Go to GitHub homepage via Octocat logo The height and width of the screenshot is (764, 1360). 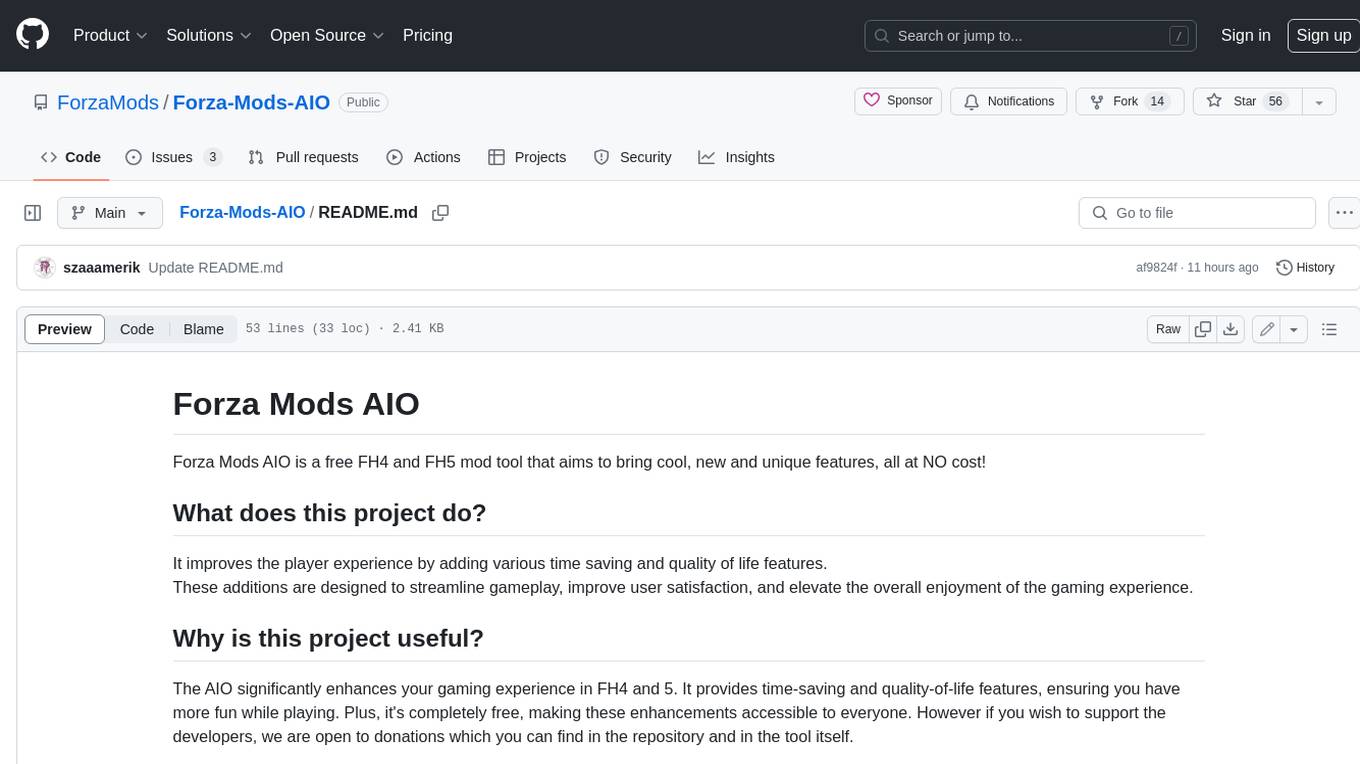click(33, 35)
